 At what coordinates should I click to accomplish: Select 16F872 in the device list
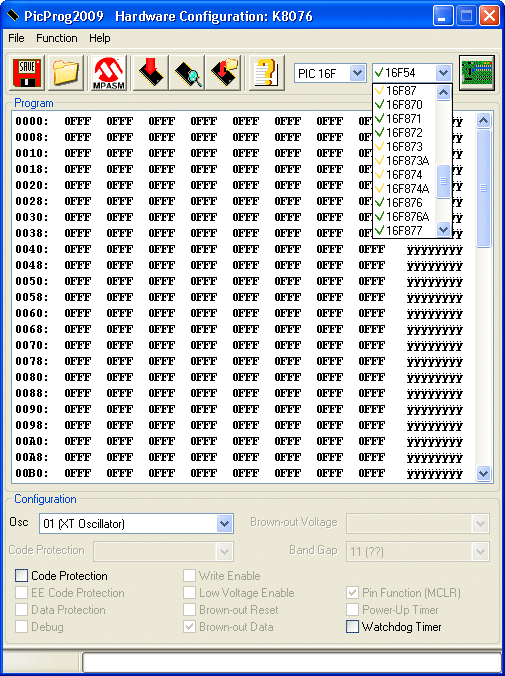point(404,133)
